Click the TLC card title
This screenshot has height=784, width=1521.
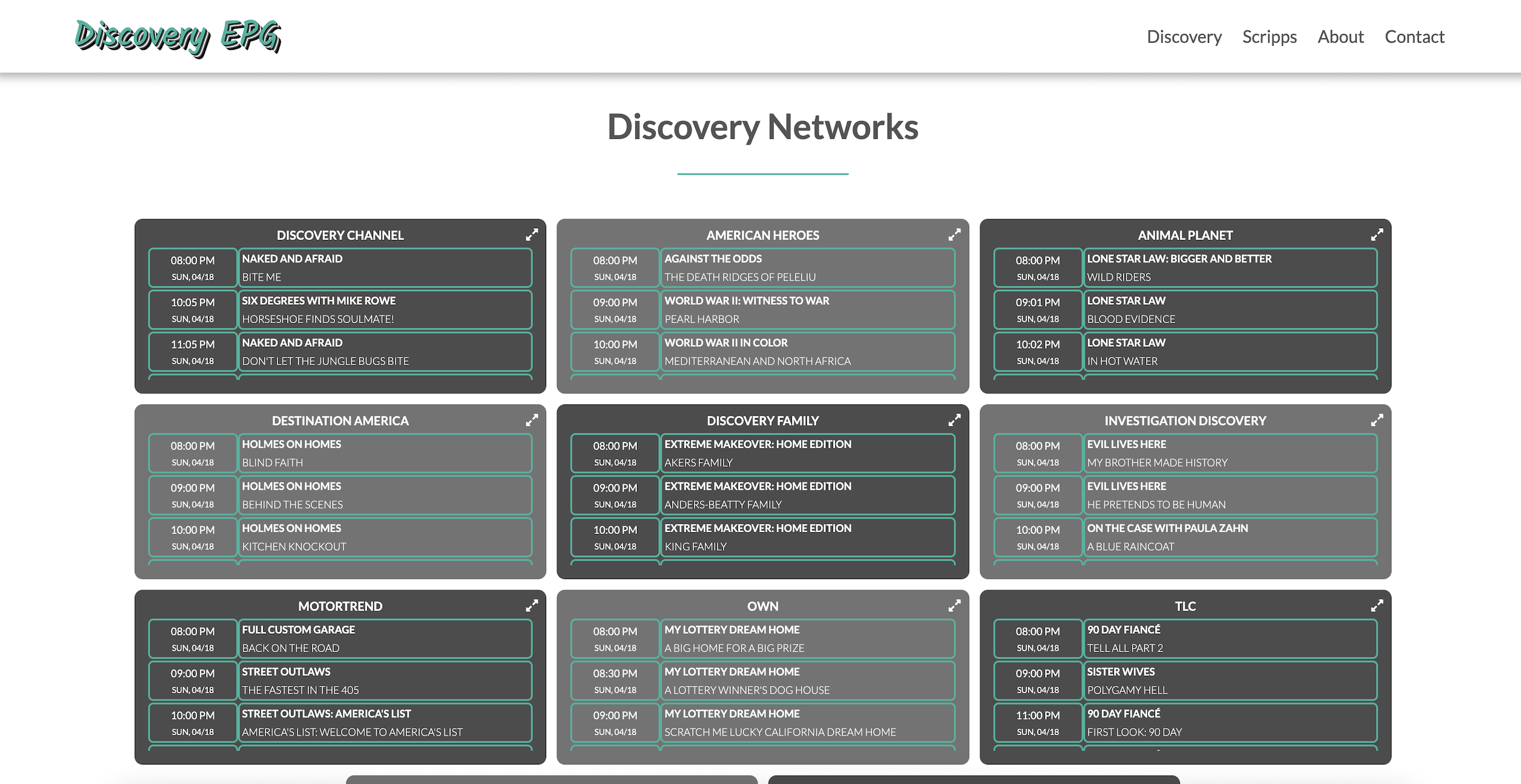pyautogui.click(x=1185, y=606)
